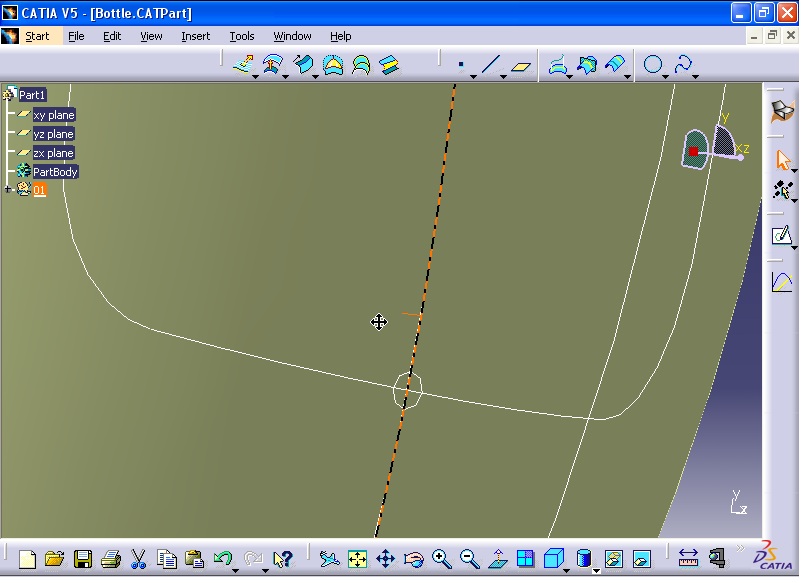Open dropdown arrow under Point tool
801x583 pixels.
[473, 77]
